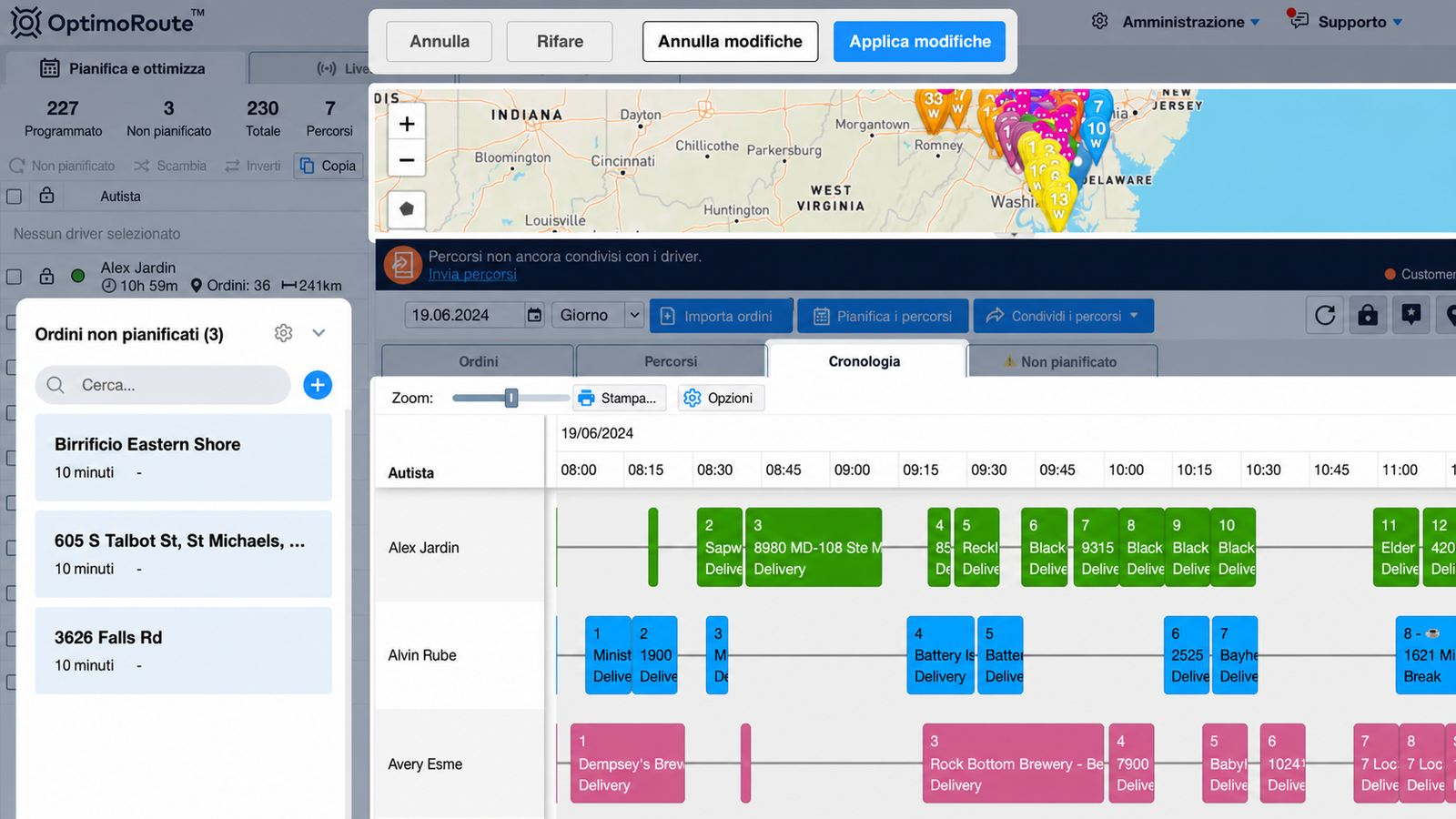Click the date field showing 19.06.2024
The width and height of the screenshot is (1456, 819).
coord(464,315)
